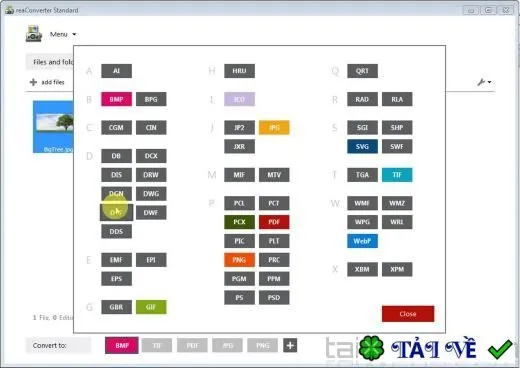The image size is (520, 368).
Task: Choose the JXR format
Action: [239, 147]
